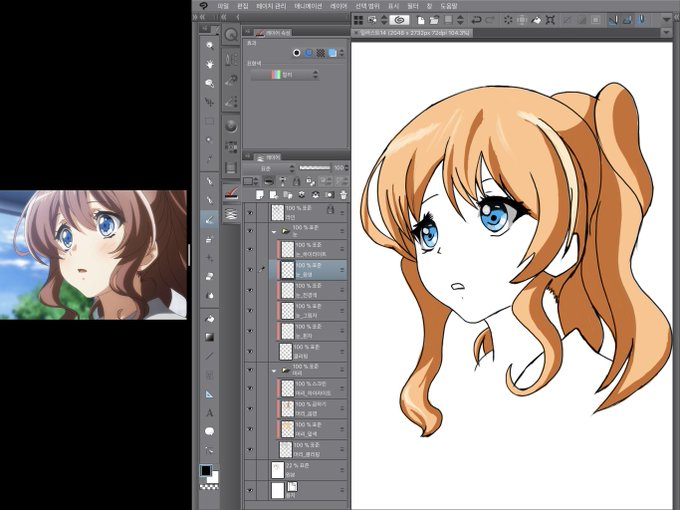Image resolution: width=680 pixels, height=510 pixels.
Task: Open the canvas tab list dropdown
Action: click(666, 33)
